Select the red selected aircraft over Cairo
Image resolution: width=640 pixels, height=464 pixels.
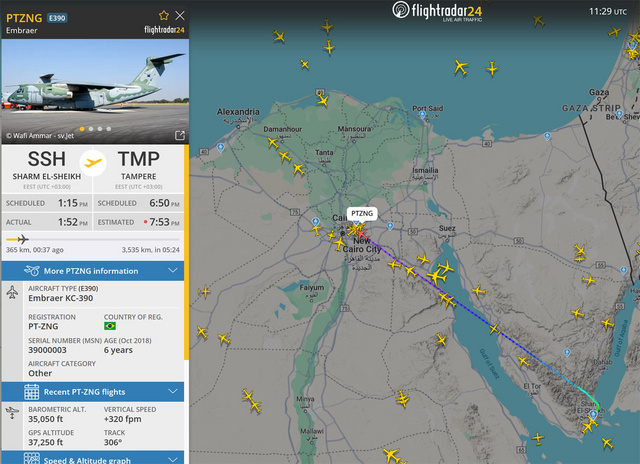[x=361, y=234]
